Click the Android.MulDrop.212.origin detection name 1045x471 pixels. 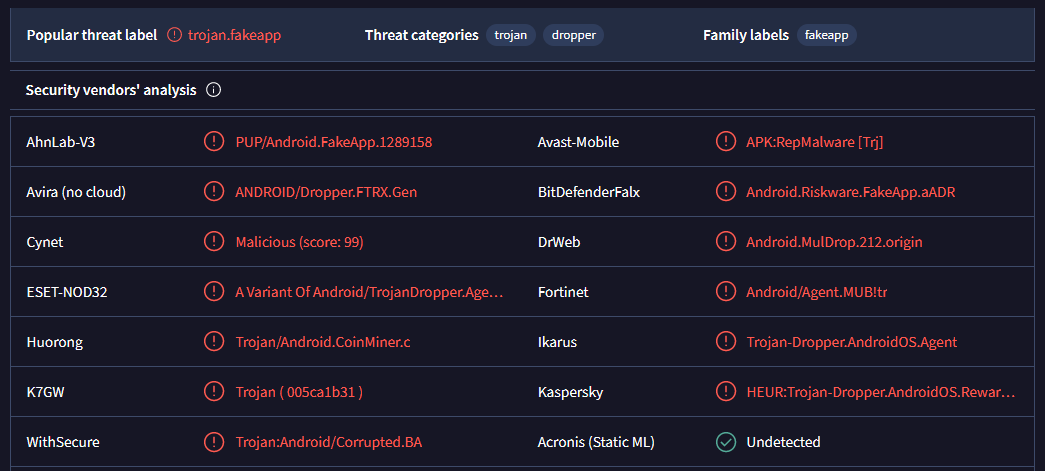click(834, 242)
